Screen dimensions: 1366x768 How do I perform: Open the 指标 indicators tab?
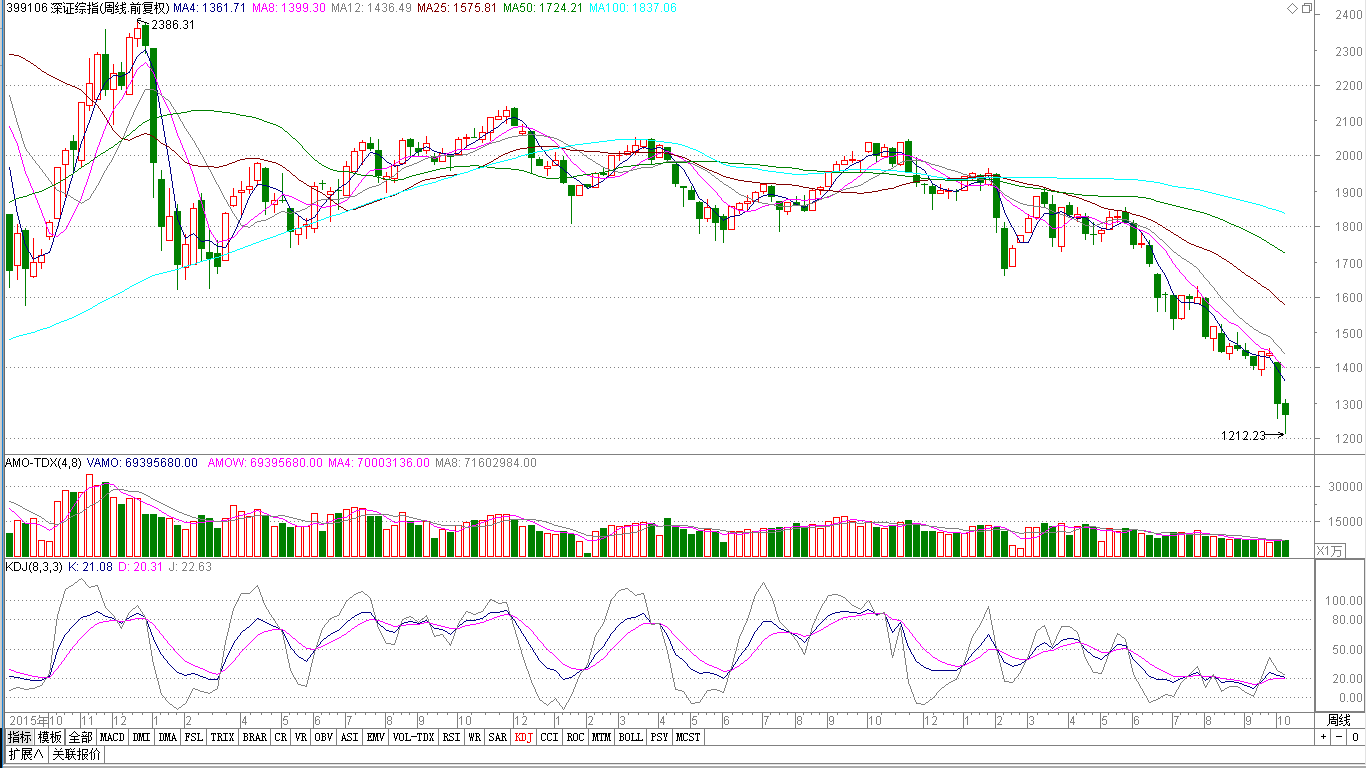[x=19, y=737]
